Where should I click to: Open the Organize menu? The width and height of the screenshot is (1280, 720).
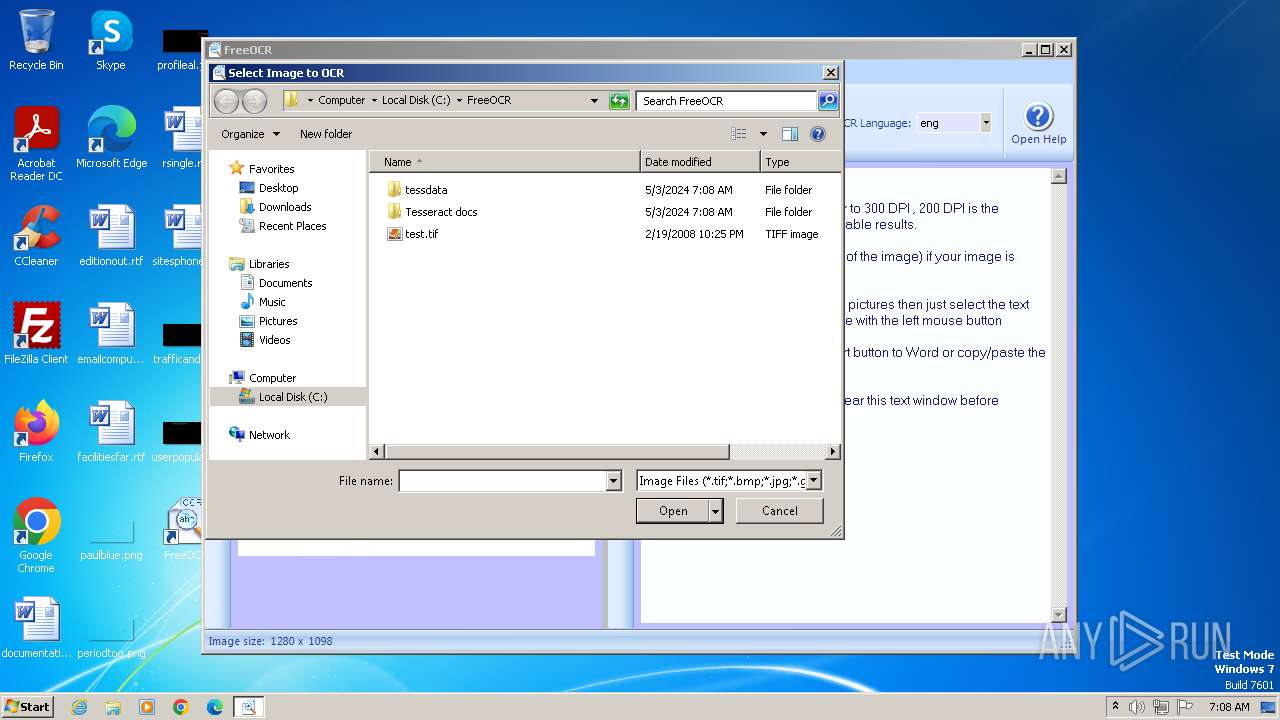tap(250, 134)
